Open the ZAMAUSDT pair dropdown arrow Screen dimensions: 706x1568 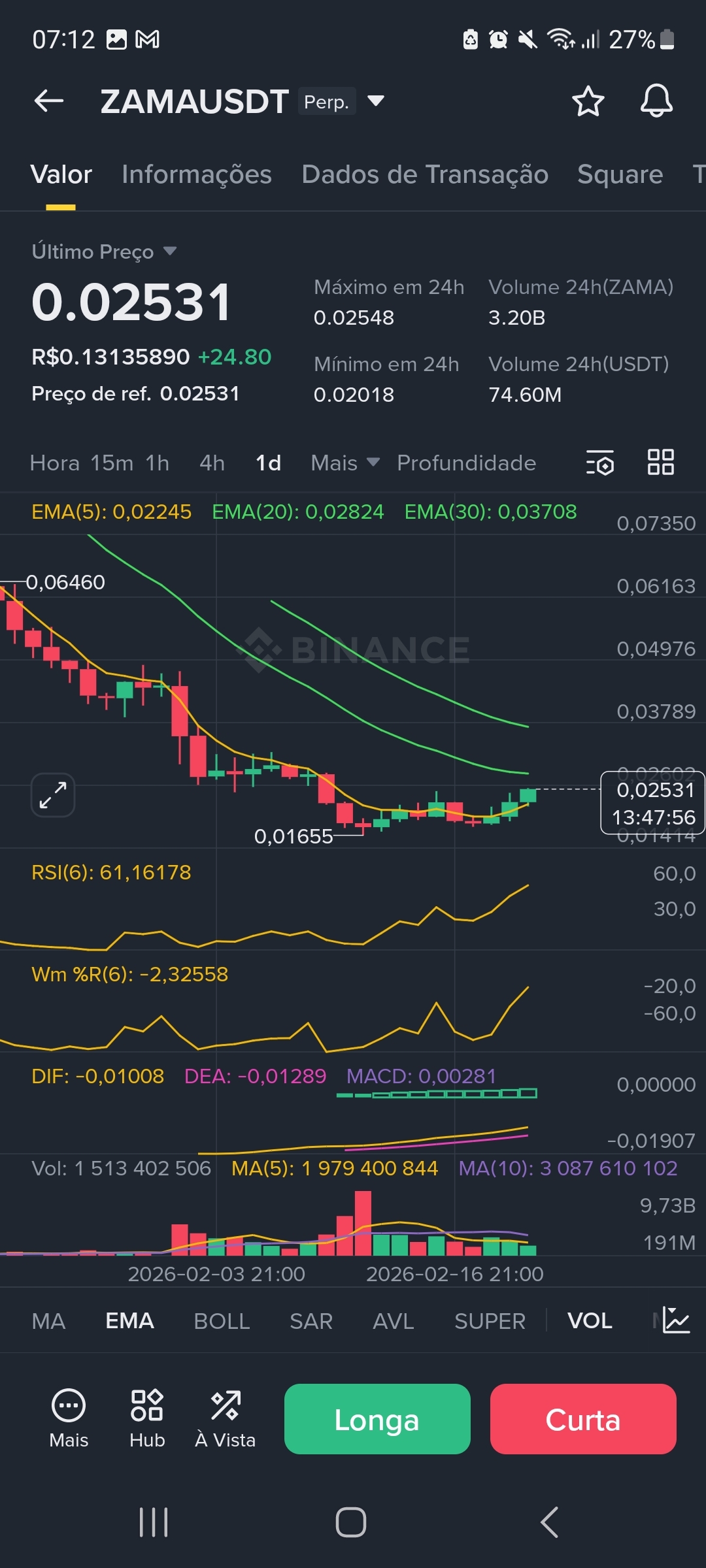pos(376,101)
